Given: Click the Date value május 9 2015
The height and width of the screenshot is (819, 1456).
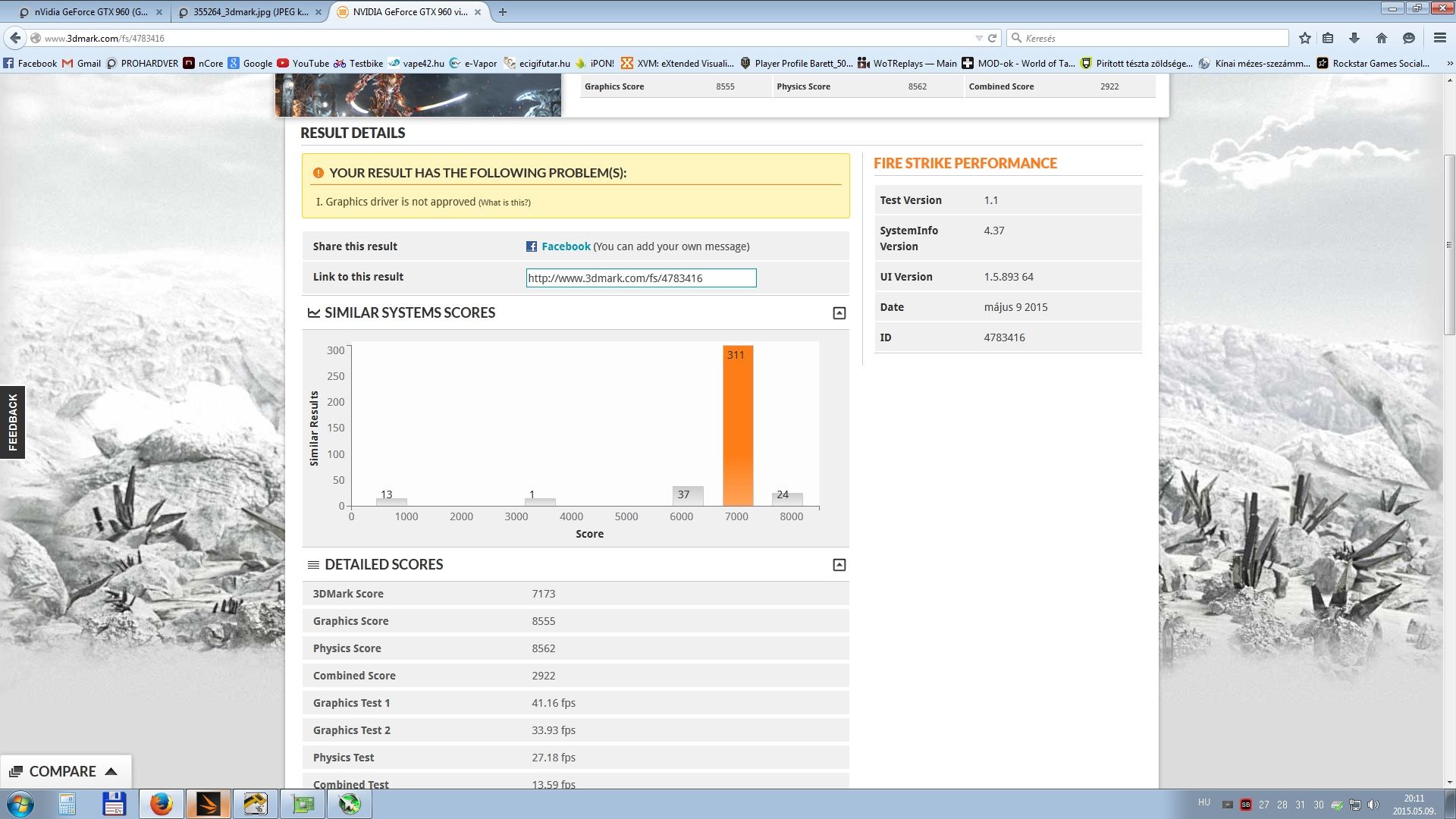Looking at the screenshot, I should [1015, 307].
